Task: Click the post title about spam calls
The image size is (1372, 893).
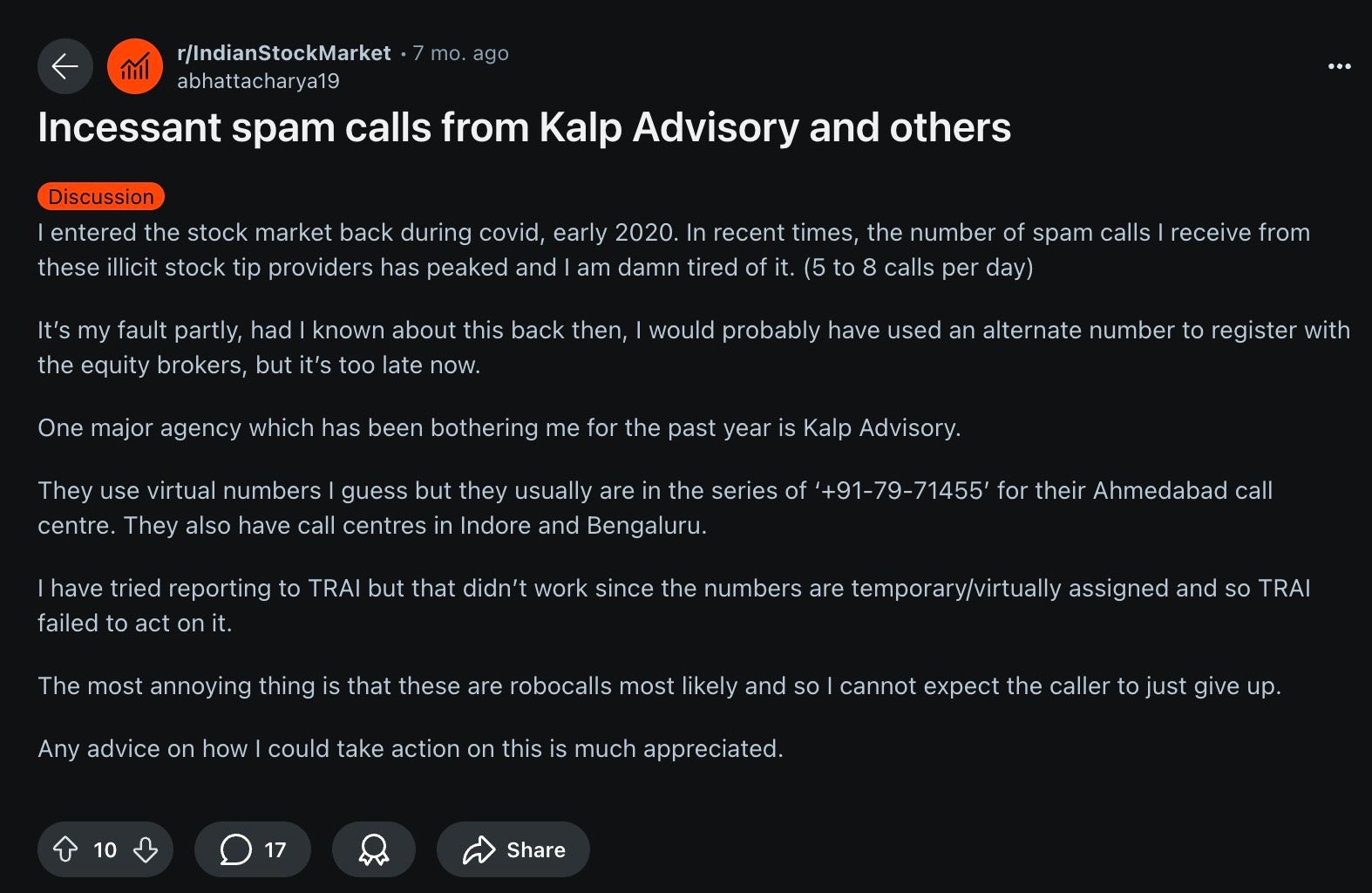Action: [x=524, y=127]
